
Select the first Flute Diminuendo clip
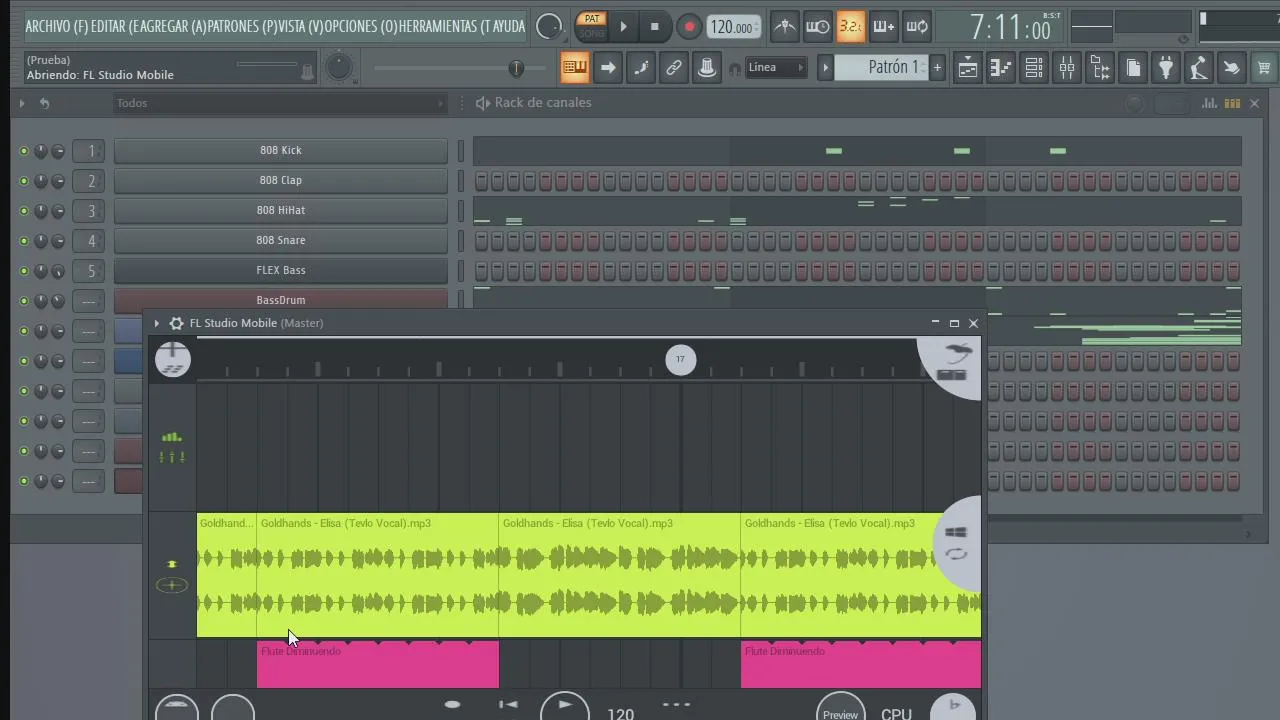(378, 665)
